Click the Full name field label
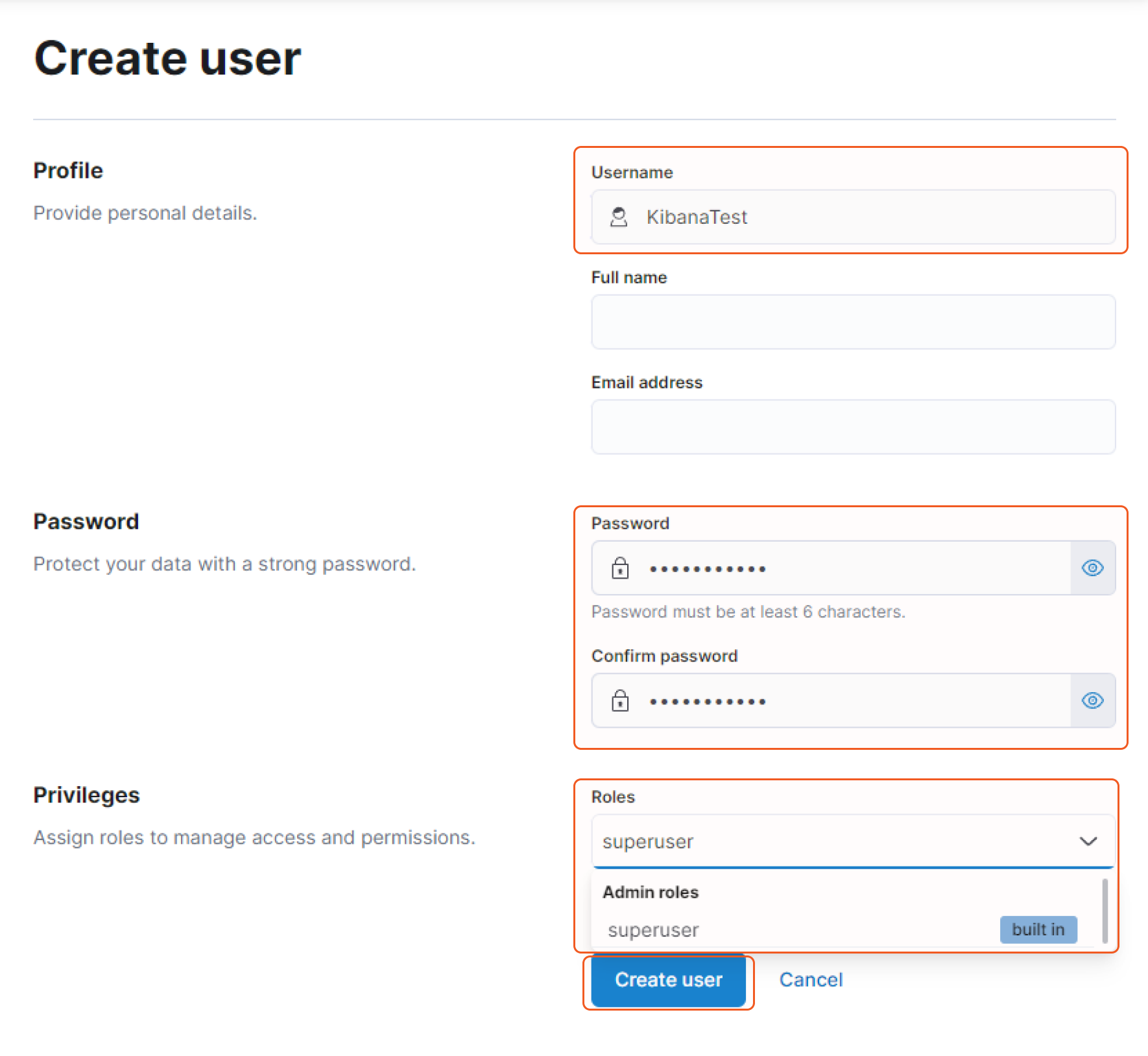The image size is (1148, 1056). click(628, 278)
